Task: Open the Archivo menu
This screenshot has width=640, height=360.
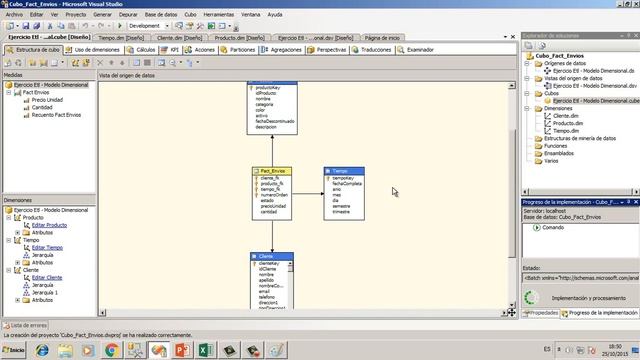Action: (x=14, y=14)
